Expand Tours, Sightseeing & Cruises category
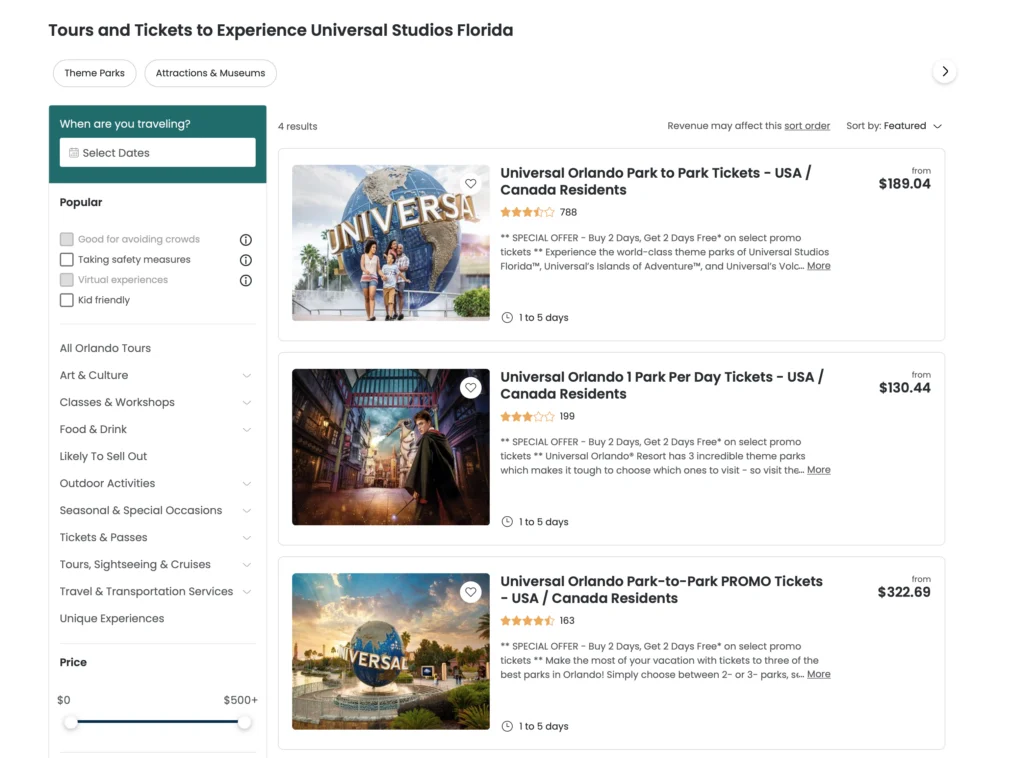Screen dimensions: 1024x758 (x=247, y=565)
